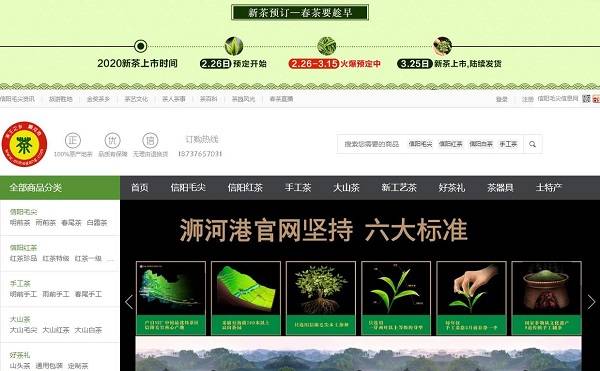Open the 新工艺茶 nav tab
This screenshot has height=371, width=600.
(399, 187)
